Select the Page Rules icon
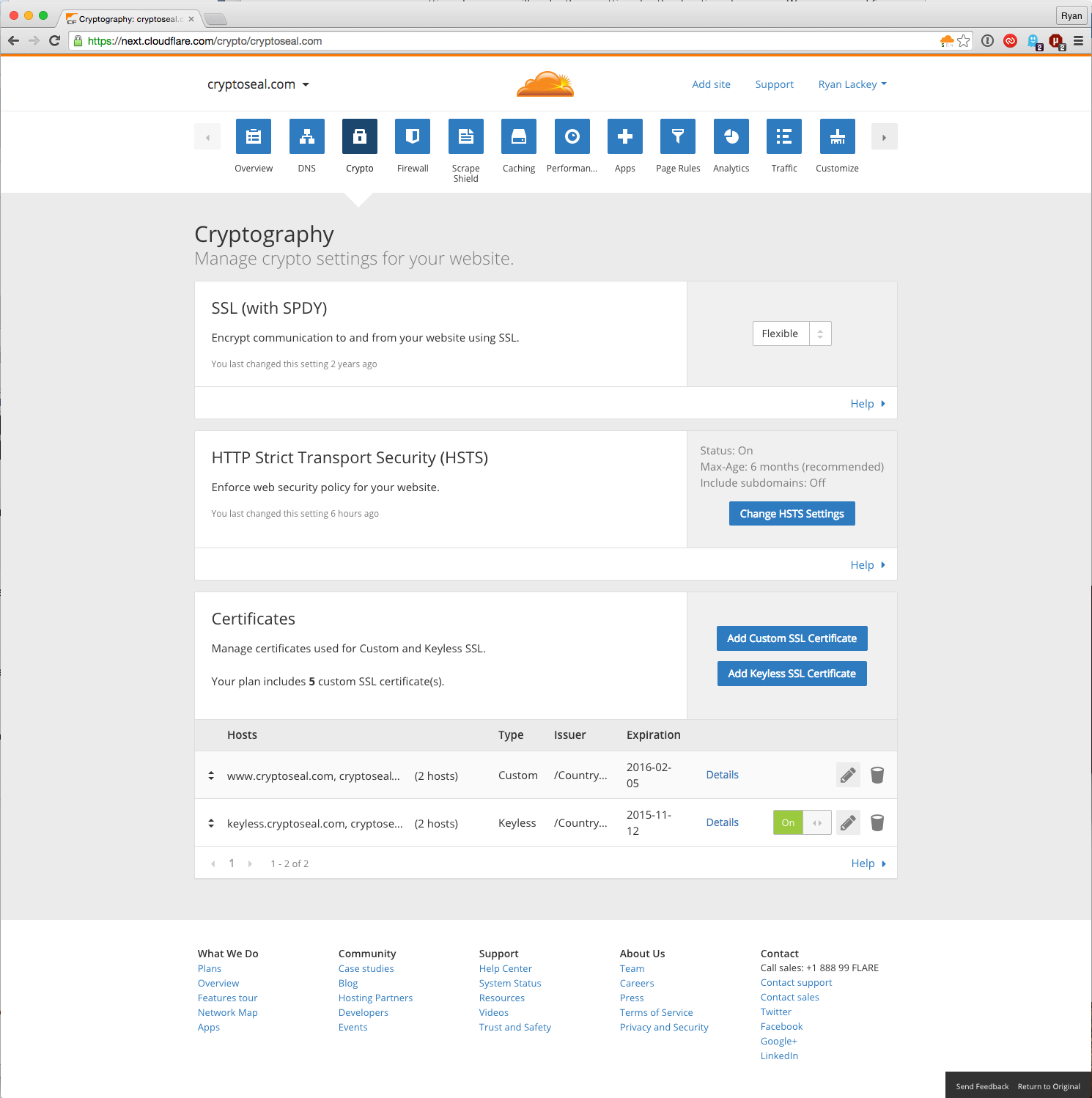The width and height of the screenshot is (1092, 1098). (x=677, y=136)
